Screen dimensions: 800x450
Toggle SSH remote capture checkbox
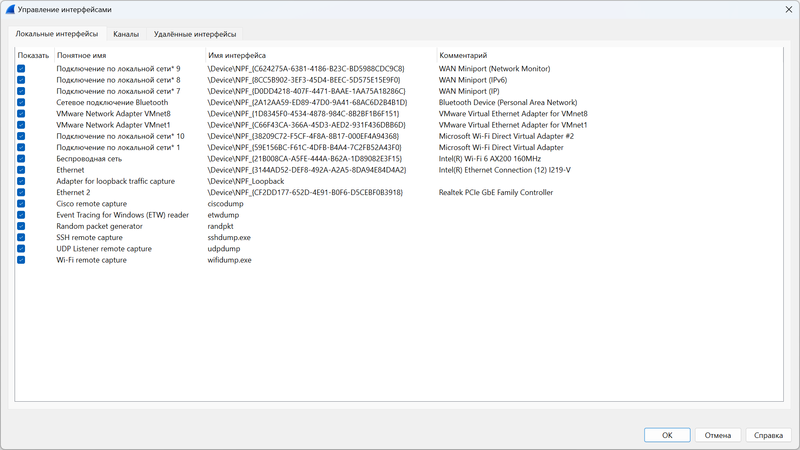21,237
